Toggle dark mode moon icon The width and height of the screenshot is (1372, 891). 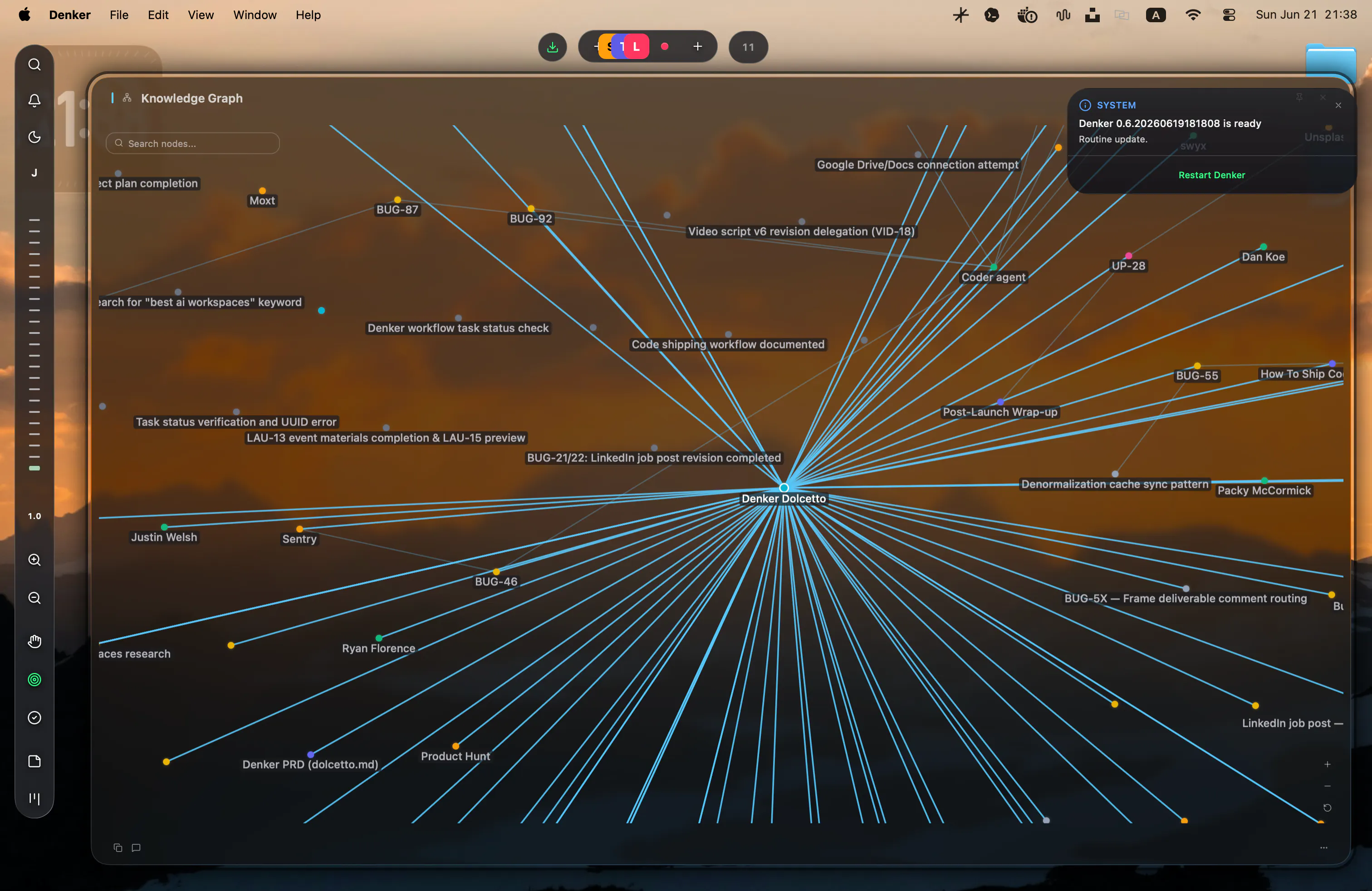tap(34, 137)
